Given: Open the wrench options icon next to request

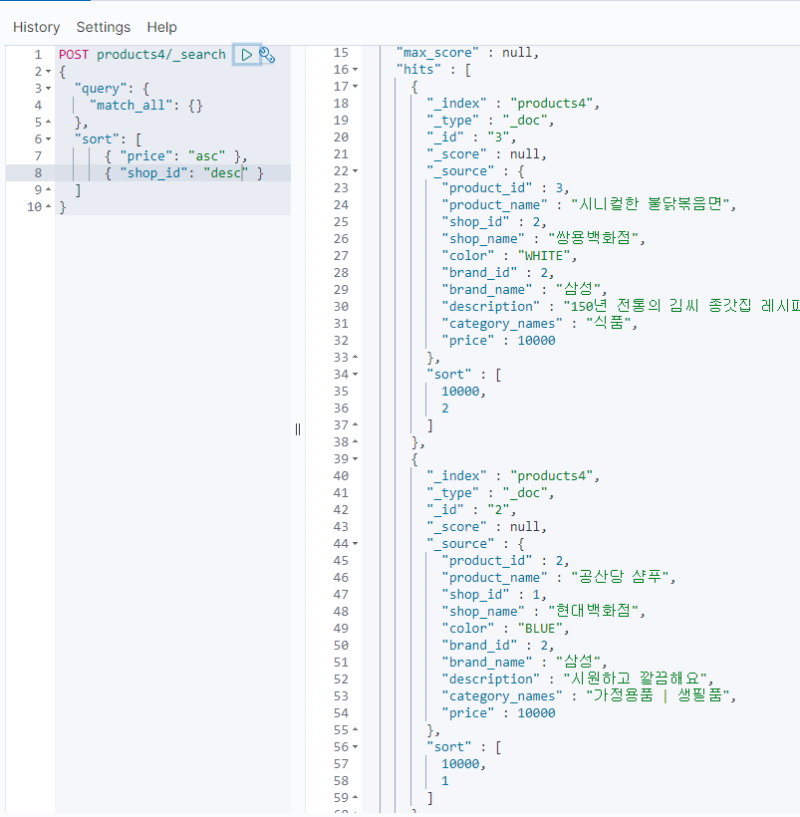Looking at the screenshot, I should pyautogui.click(x=267, y=55).
